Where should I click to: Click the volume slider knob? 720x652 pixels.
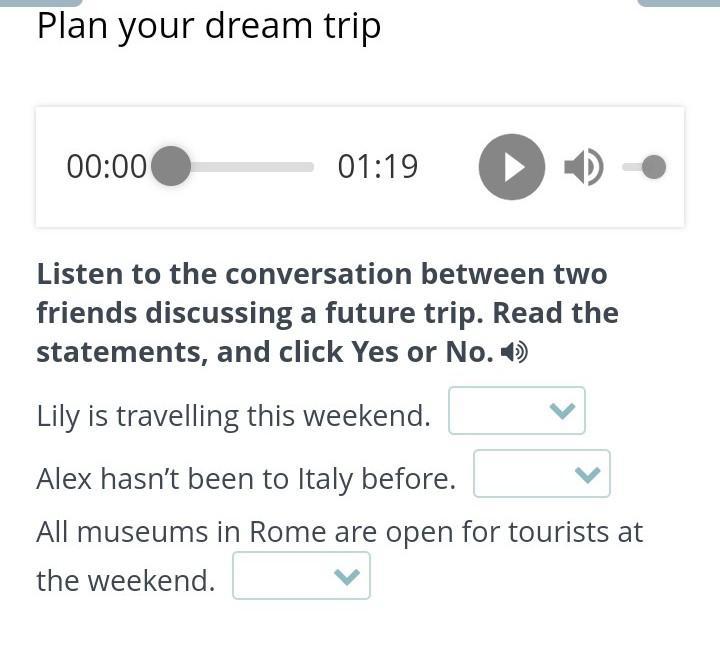[654, 167]
